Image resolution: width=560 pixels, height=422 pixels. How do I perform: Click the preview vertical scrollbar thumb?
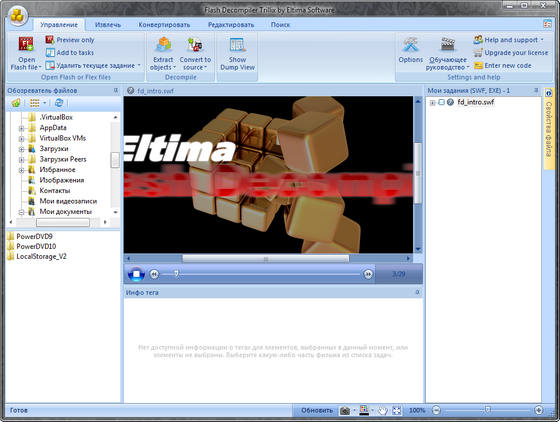tap(418, 173)
